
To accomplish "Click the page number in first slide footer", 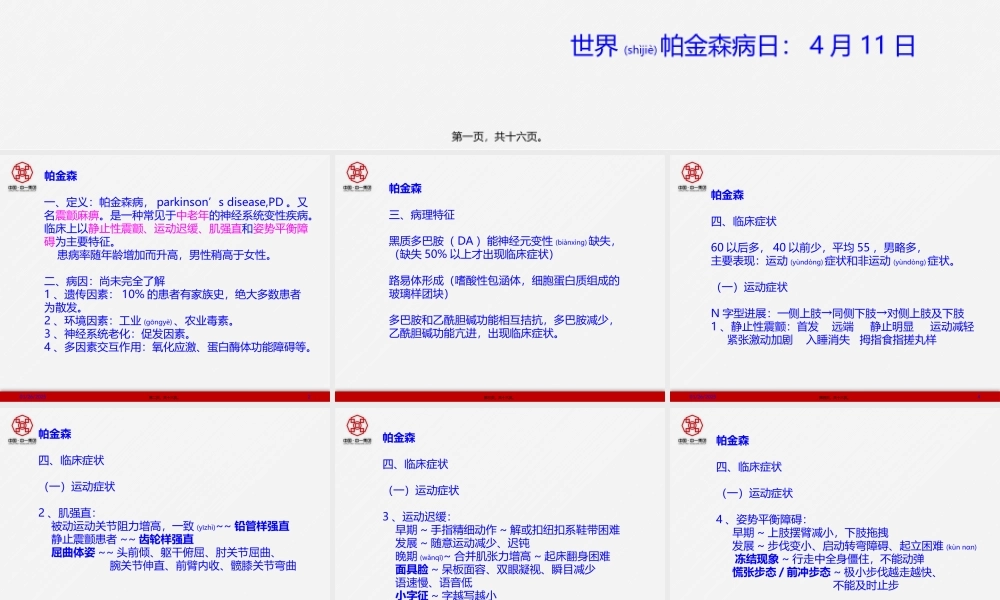I will tap(310, 395).
